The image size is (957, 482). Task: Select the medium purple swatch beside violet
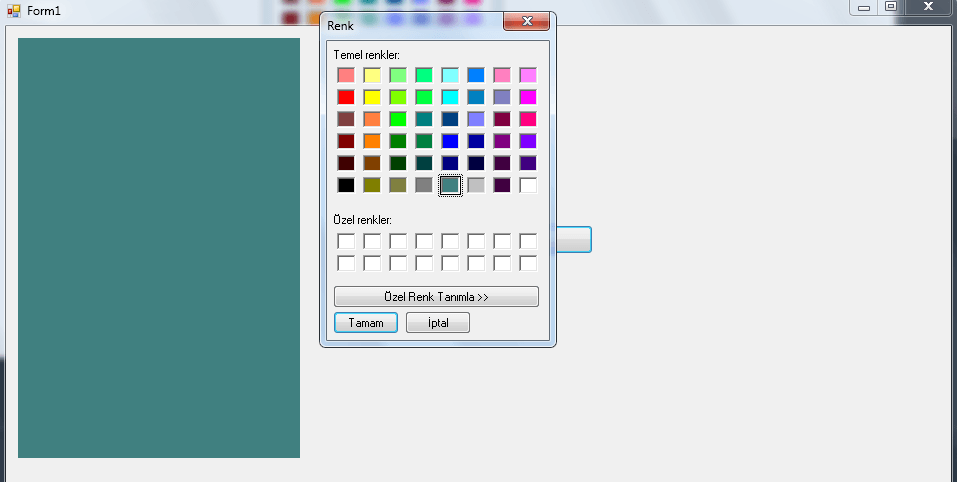(502, 141)
